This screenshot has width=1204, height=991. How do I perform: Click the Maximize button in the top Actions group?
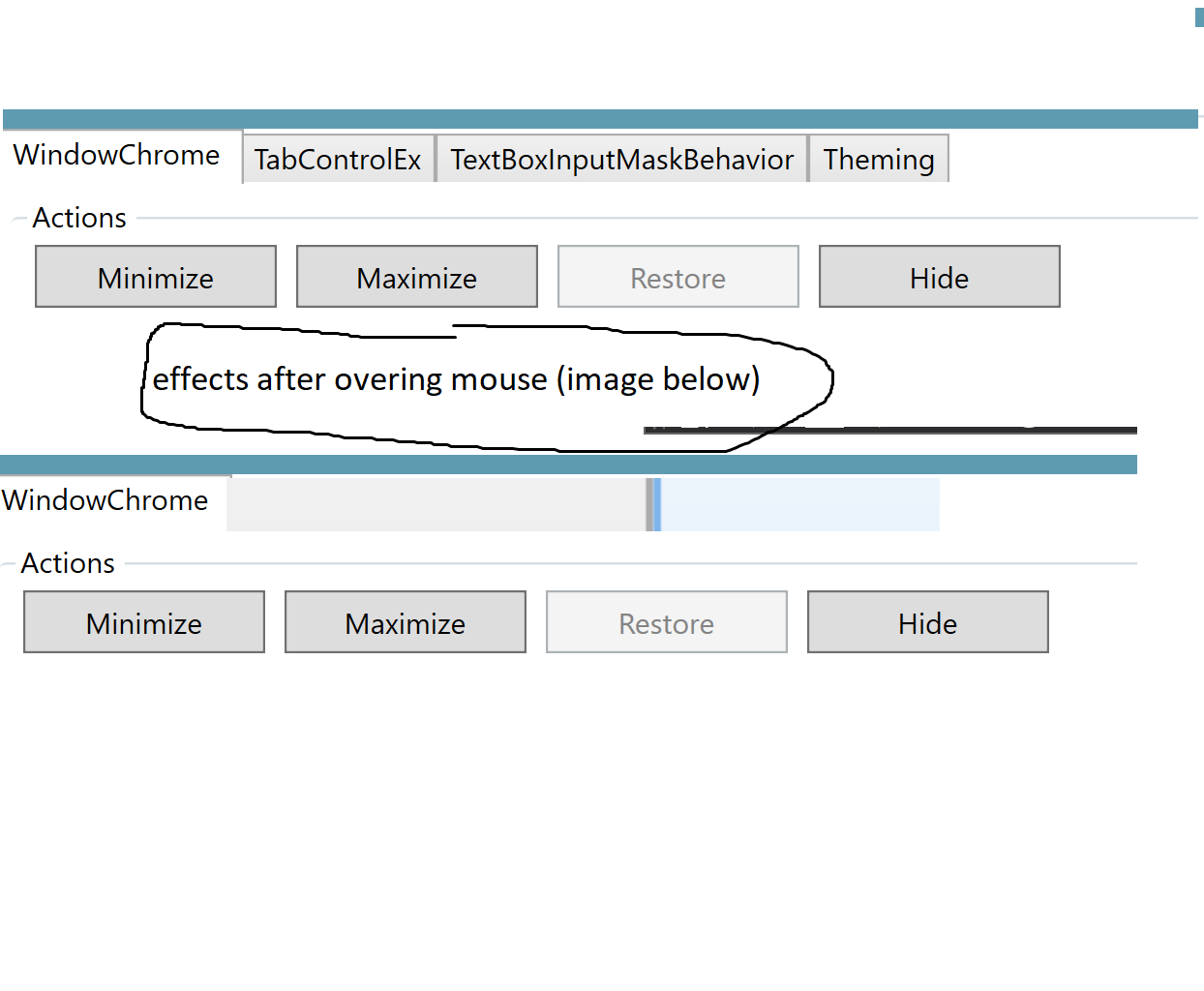[416, 277]
